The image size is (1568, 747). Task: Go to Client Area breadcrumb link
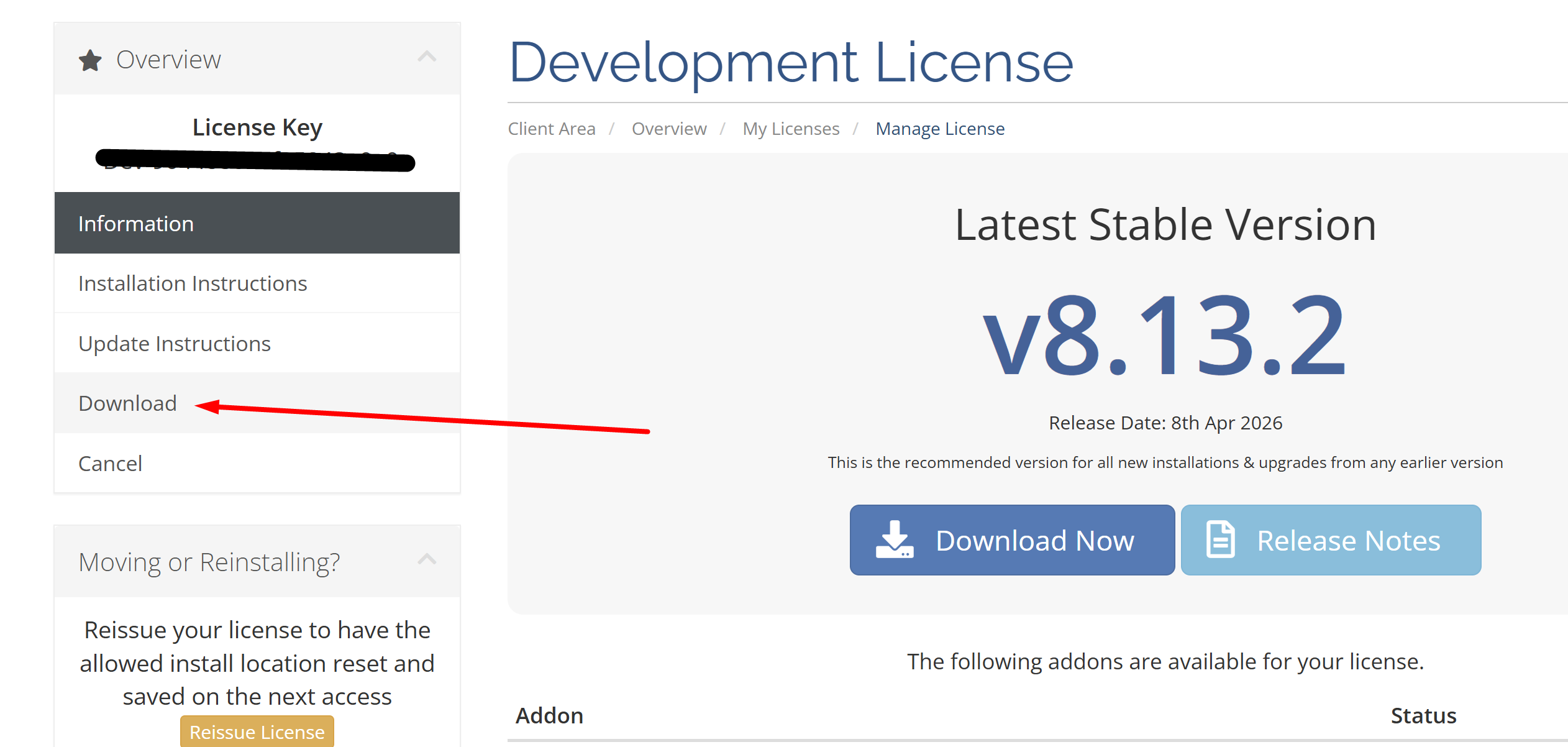point(551,129)
